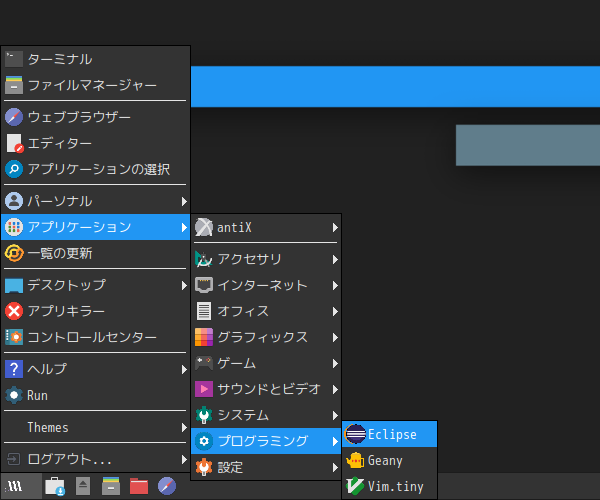Launch the browser compass icon on taskbar
This screenshot has height=500, width=600.
point(167,486)
